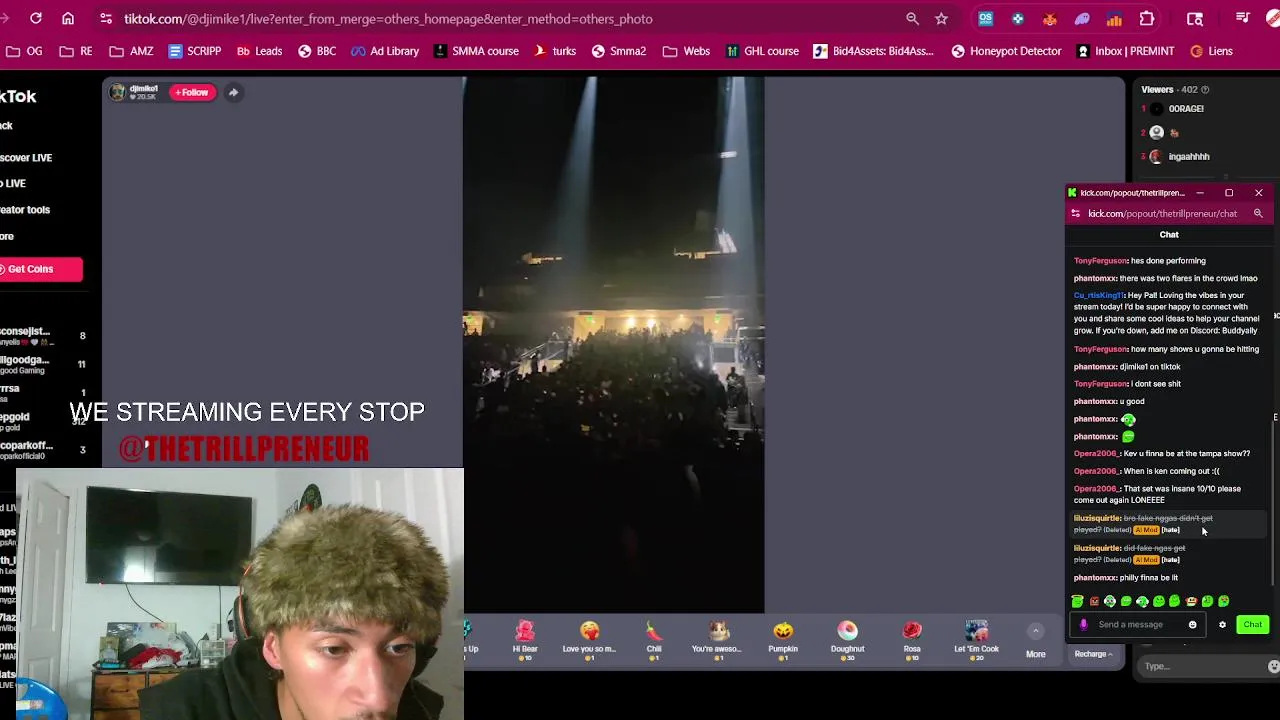1280x720 pixels.
Task: Open the Bid4Assets bookmark
Action: [x=874, y=51]
